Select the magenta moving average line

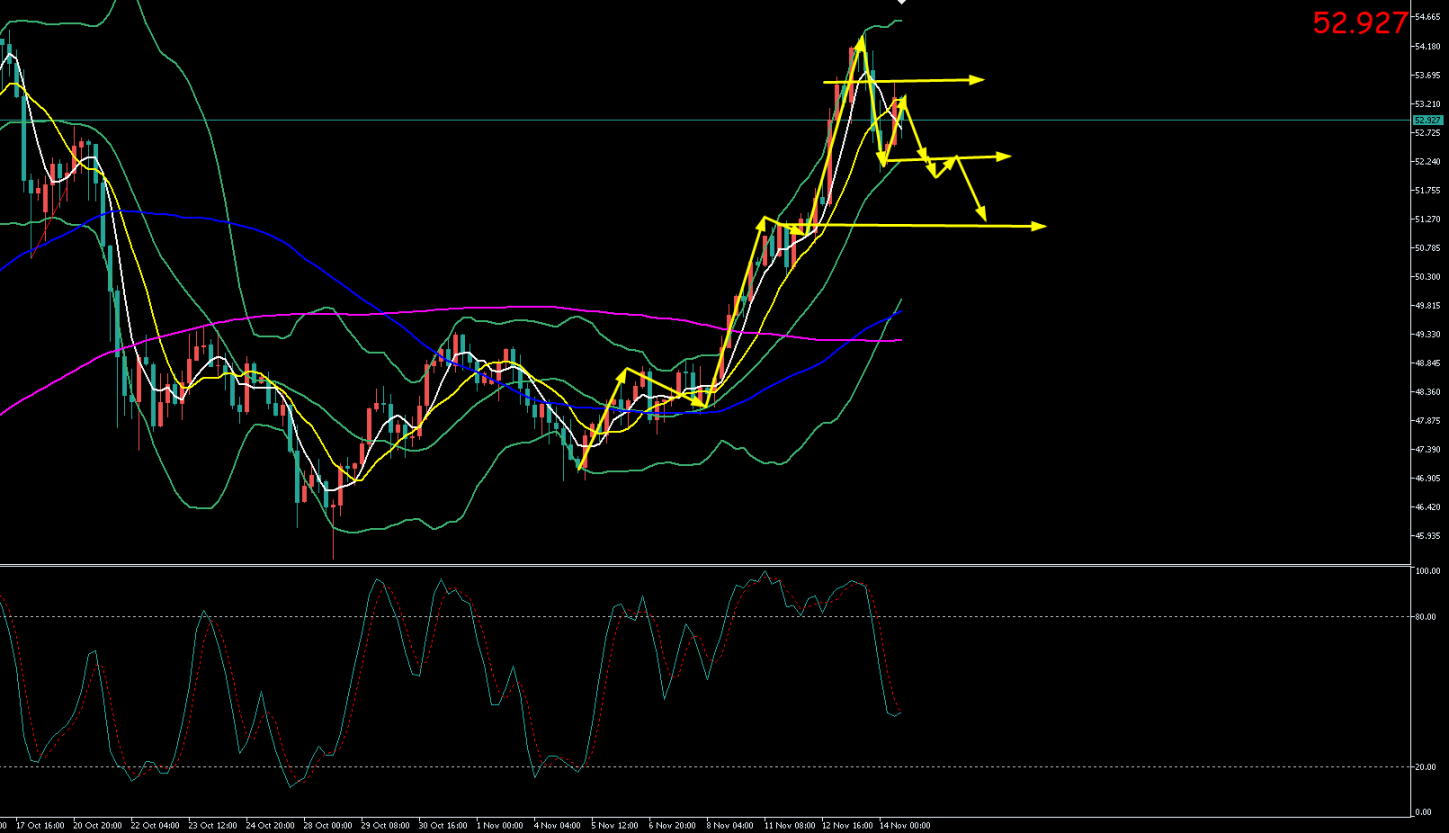[x=500, y=308]
